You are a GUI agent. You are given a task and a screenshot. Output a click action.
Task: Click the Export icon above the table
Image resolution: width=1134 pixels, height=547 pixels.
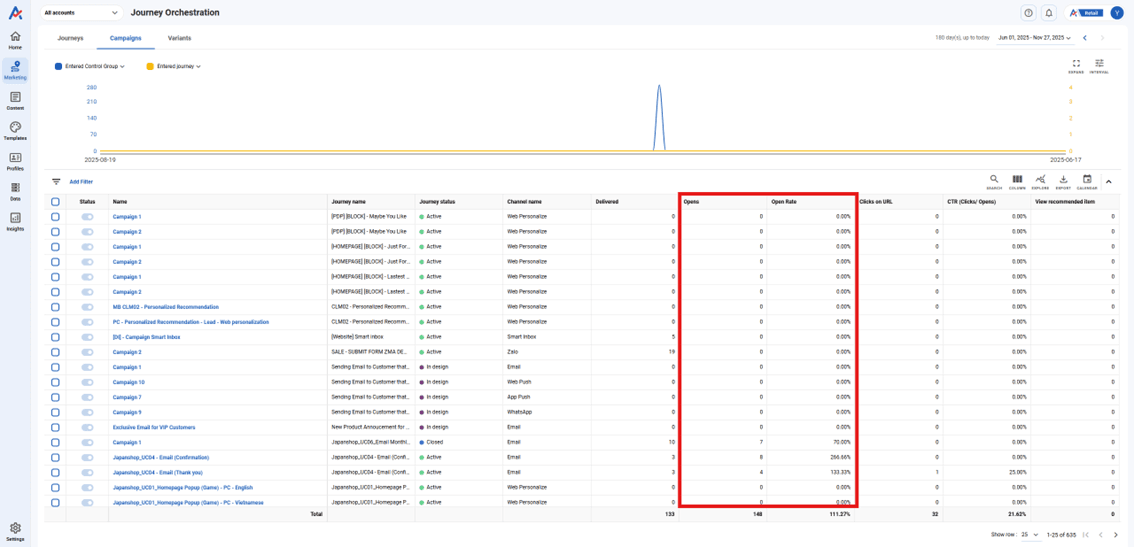[x=1063, y=181]
